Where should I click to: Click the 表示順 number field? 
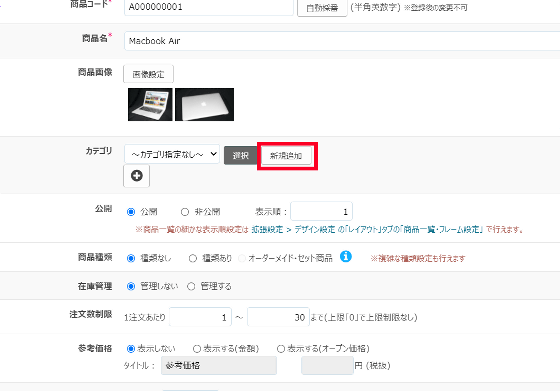321,211
